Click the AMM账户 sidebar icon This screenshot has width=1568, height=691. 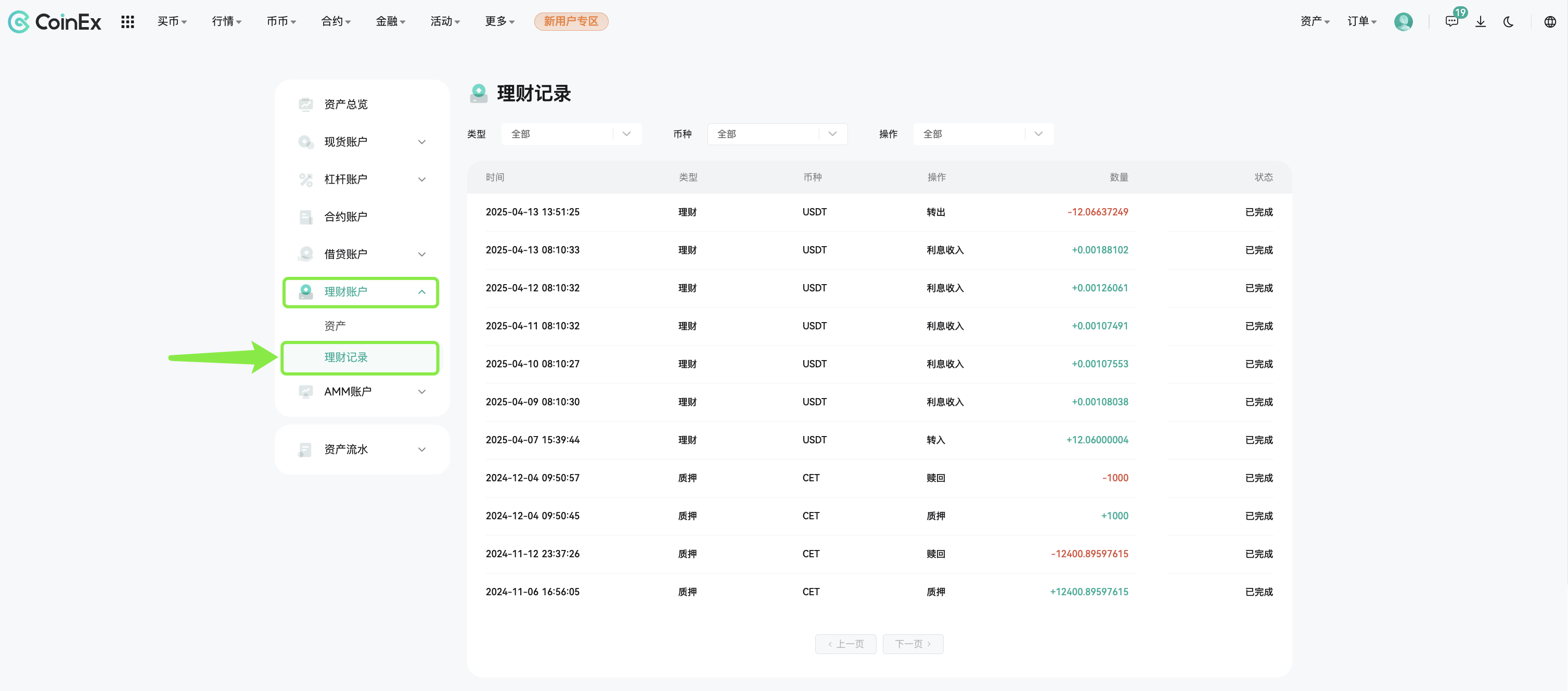point(305,391)
